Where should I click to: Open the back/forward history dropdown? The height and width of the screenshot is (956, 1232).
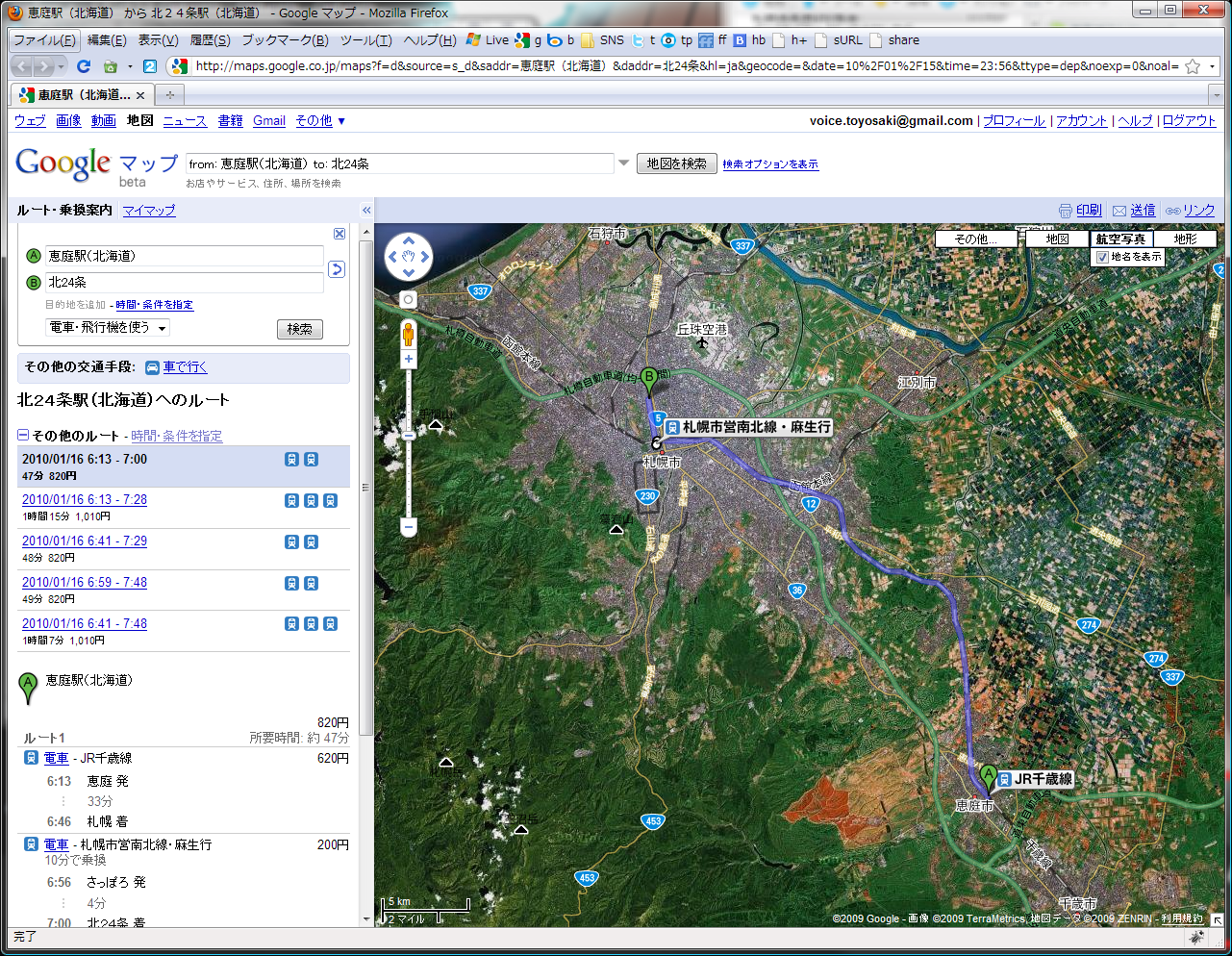tap(61, 66)
